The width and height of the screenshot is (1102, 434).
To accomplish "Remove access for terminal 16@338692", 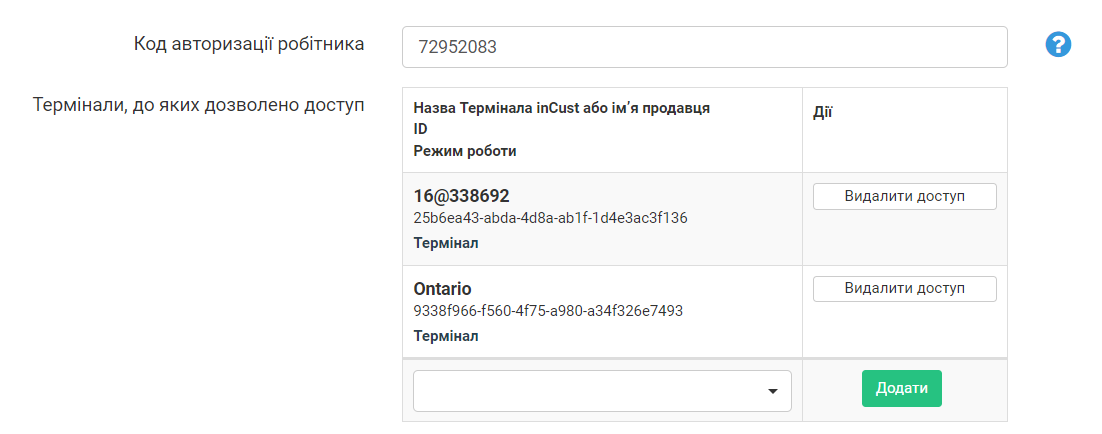I will click(904, 196).
